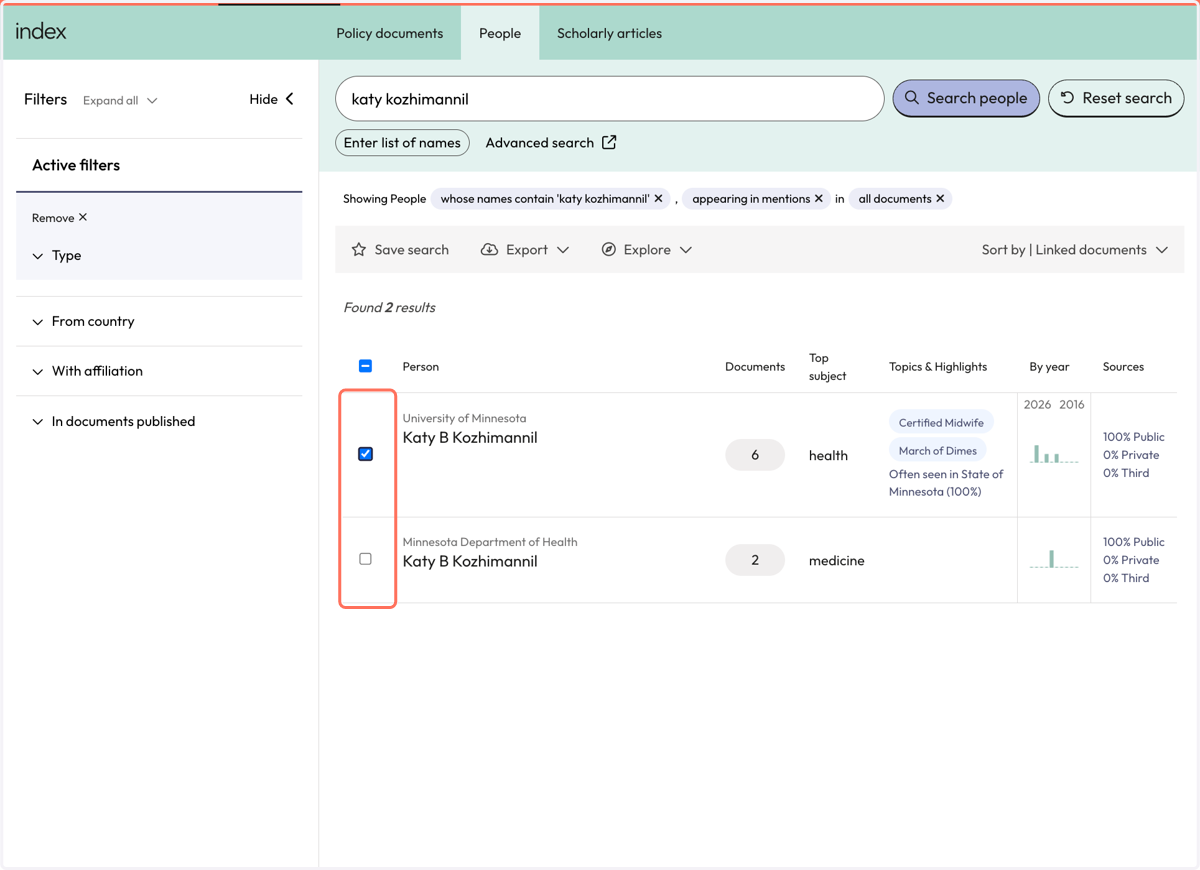This screenshot has height=870, width=1200.
Task: Click the Documents column header
Action: tap(755, 367)
